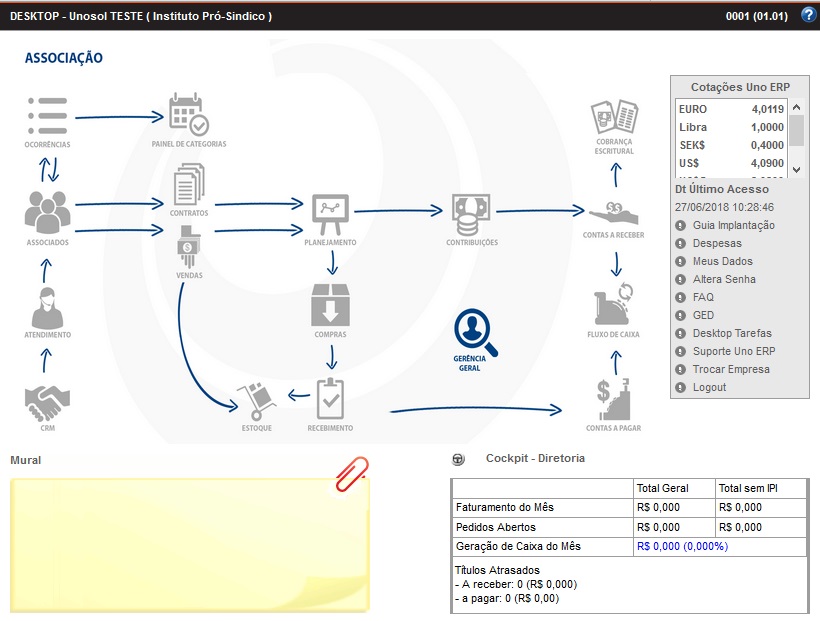Click the yellow Mural sticky note

point(188,544)
